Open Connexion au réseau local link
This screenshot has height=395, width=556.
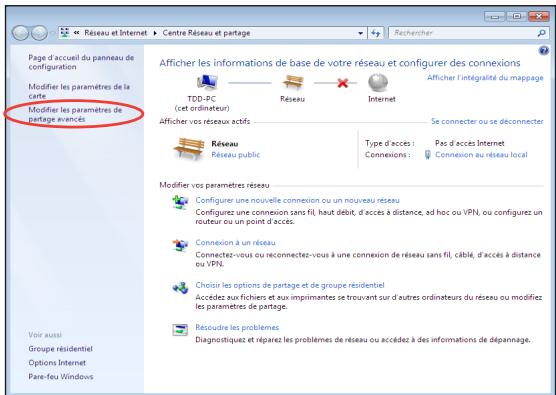tap(481, 155)
